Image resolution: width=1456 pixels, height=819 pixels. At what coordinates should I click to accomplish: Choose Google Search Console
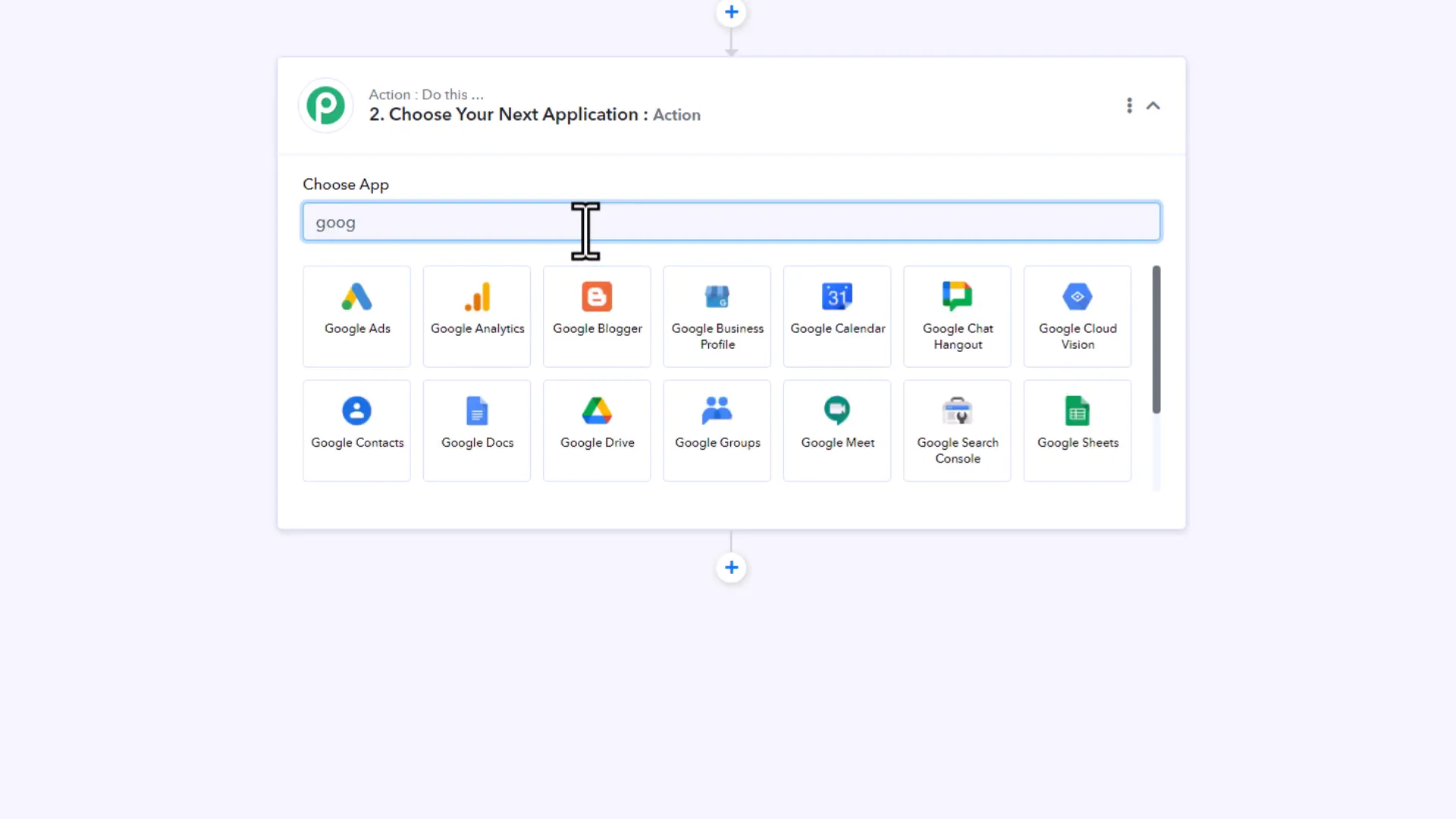click(x=956, y=429)
